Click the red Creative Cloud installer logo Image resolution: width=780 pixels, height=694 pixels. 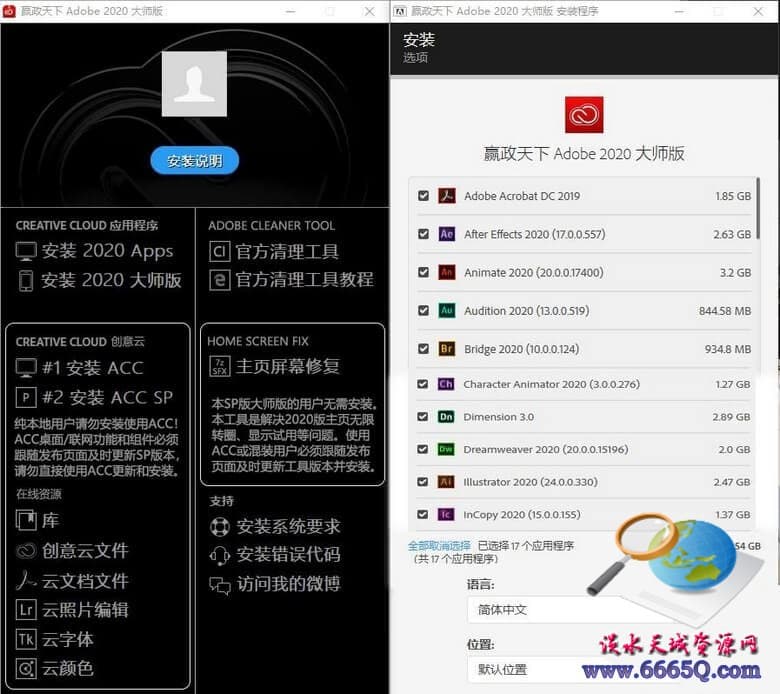[x=584, y=115]
